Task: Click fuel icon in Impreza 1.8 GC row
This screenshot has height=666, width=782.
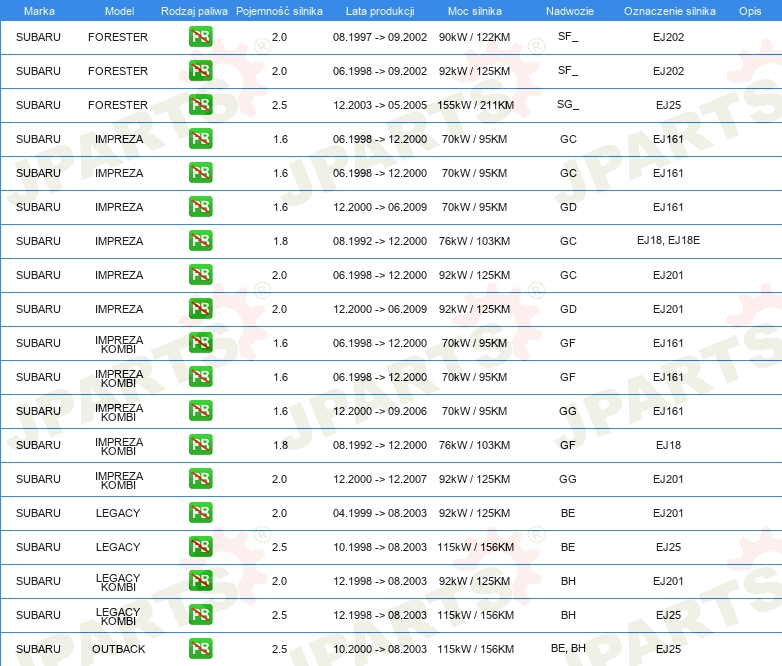Action: tap(200, 241)
